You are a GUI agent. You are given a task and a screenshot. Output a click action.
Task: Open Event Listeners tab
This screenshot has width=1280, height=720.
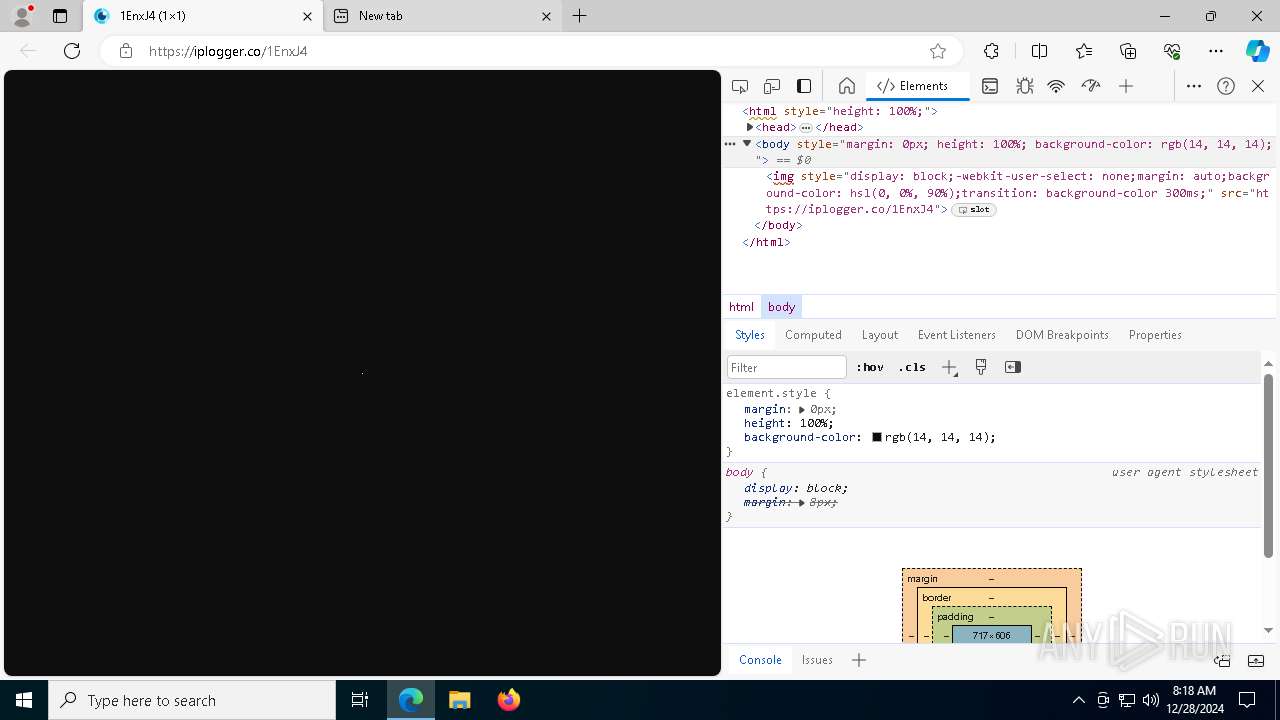coord(957,335)
